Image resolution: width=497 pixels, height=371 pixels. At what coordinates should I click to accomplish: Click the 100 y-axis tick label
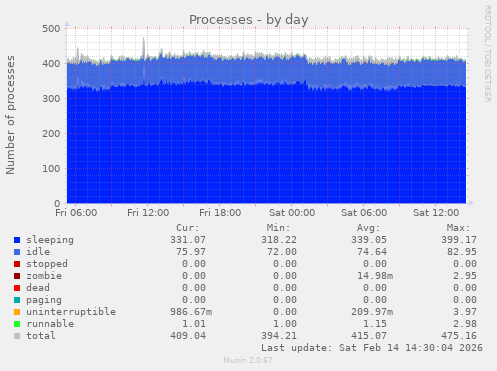pos(51,169)
